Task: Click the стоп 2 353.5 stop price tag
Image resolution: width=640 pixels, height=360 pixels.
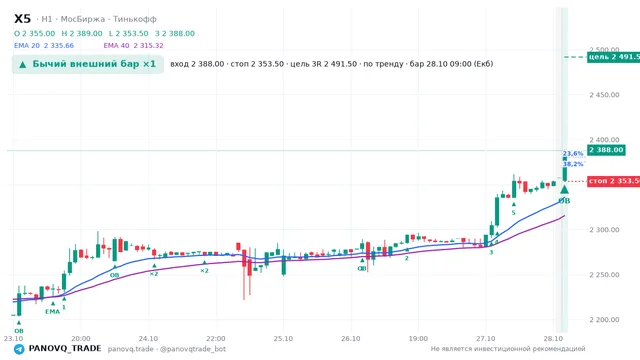Action: [613, 181]
